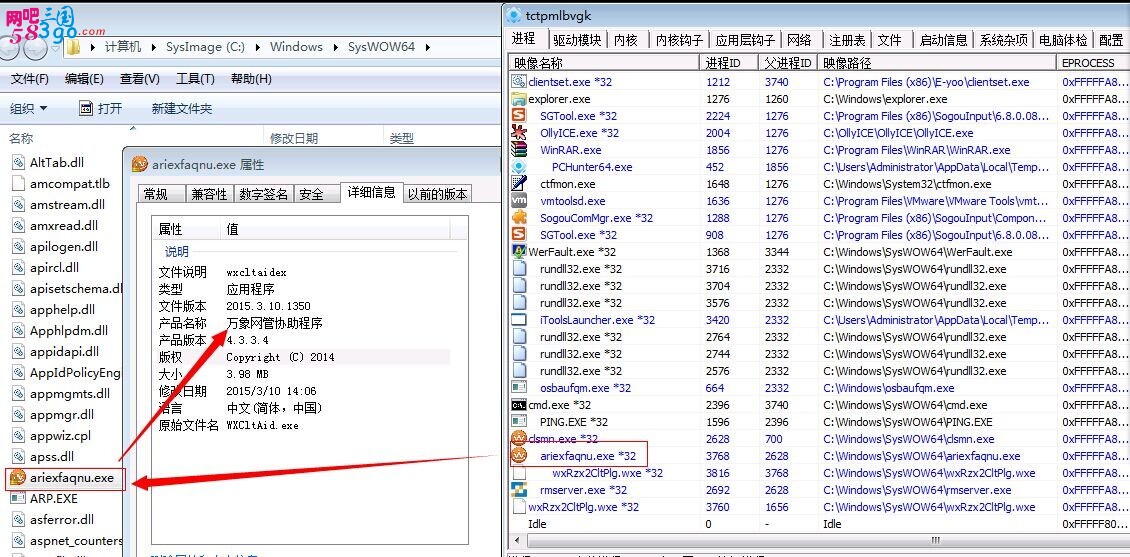Select PCHunter64.exe process icon

(x=519, y=166)
